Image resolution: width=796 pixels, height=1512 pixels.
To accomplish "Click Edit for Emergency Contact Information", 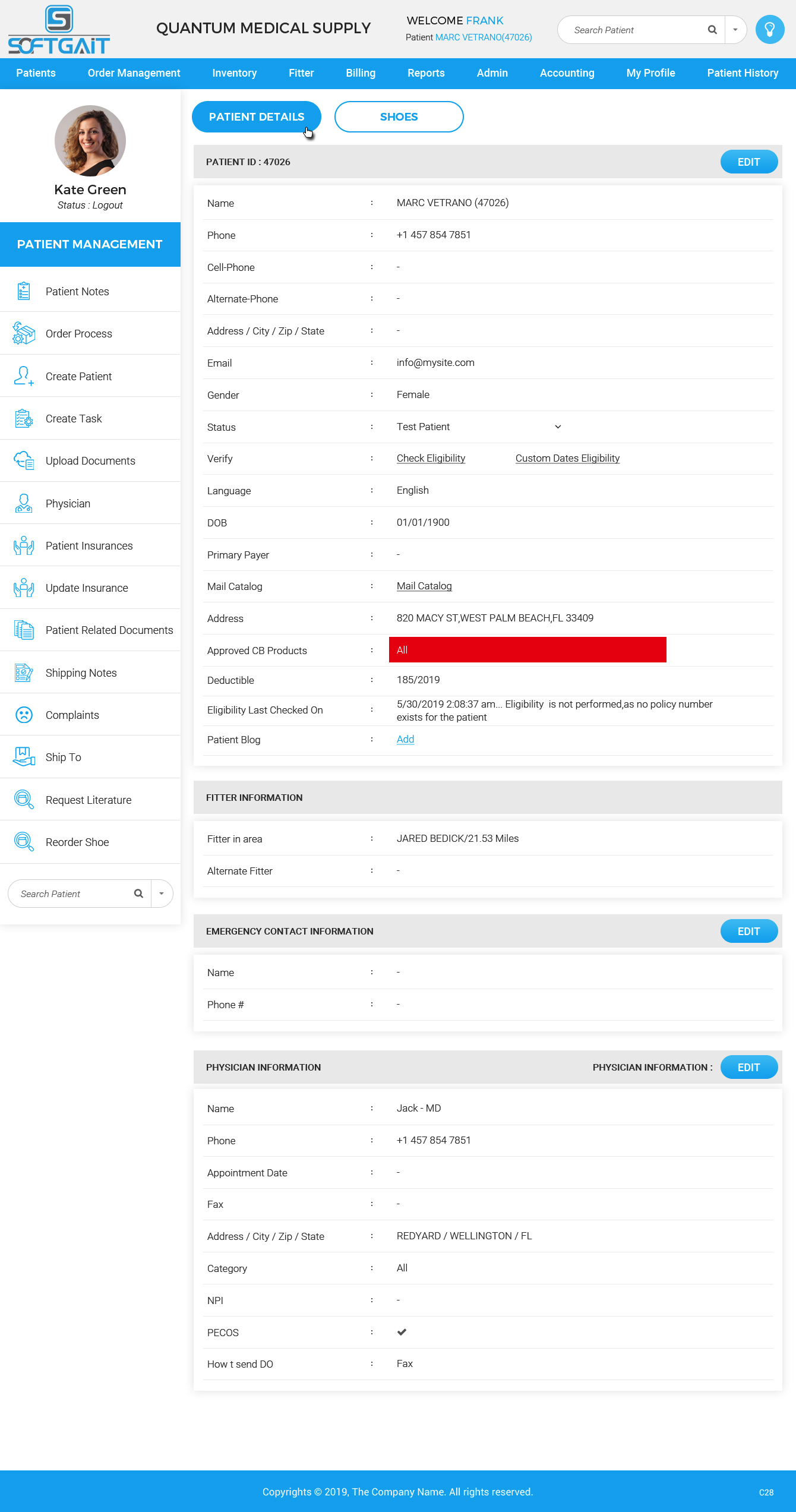I will (x=749, y=931).
